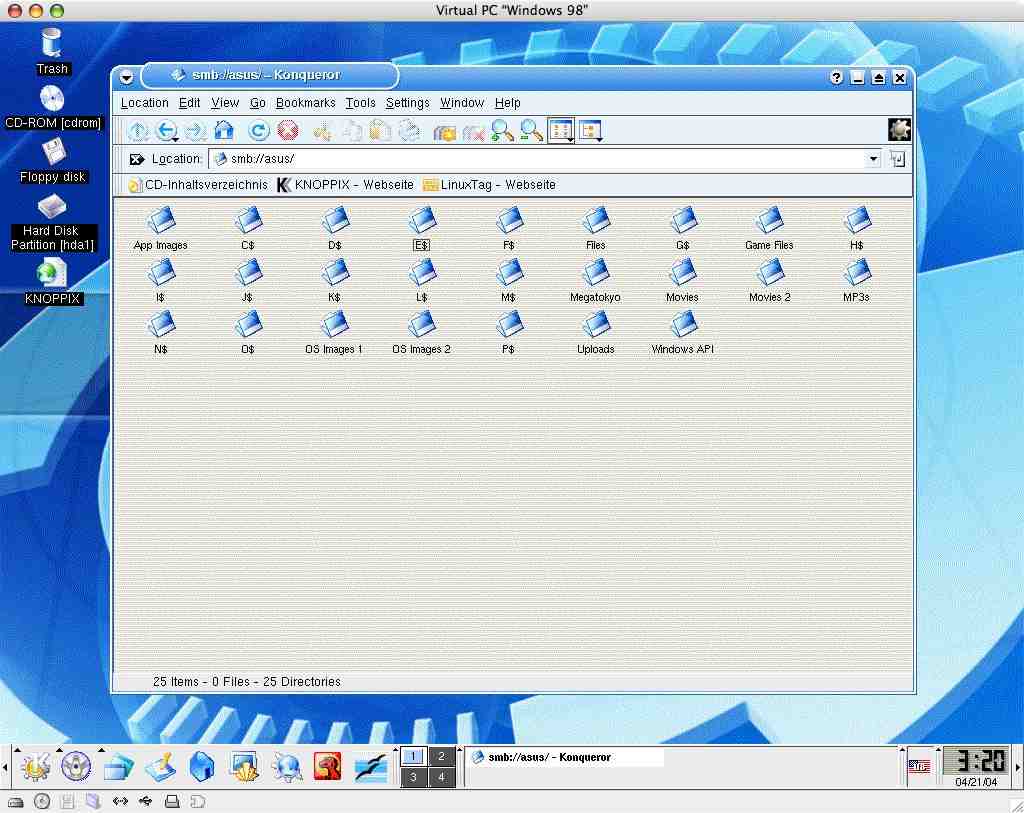
Task: Click the smb://asus/ - Konqueror taskbar entry
Action: (x=566, y=757)
